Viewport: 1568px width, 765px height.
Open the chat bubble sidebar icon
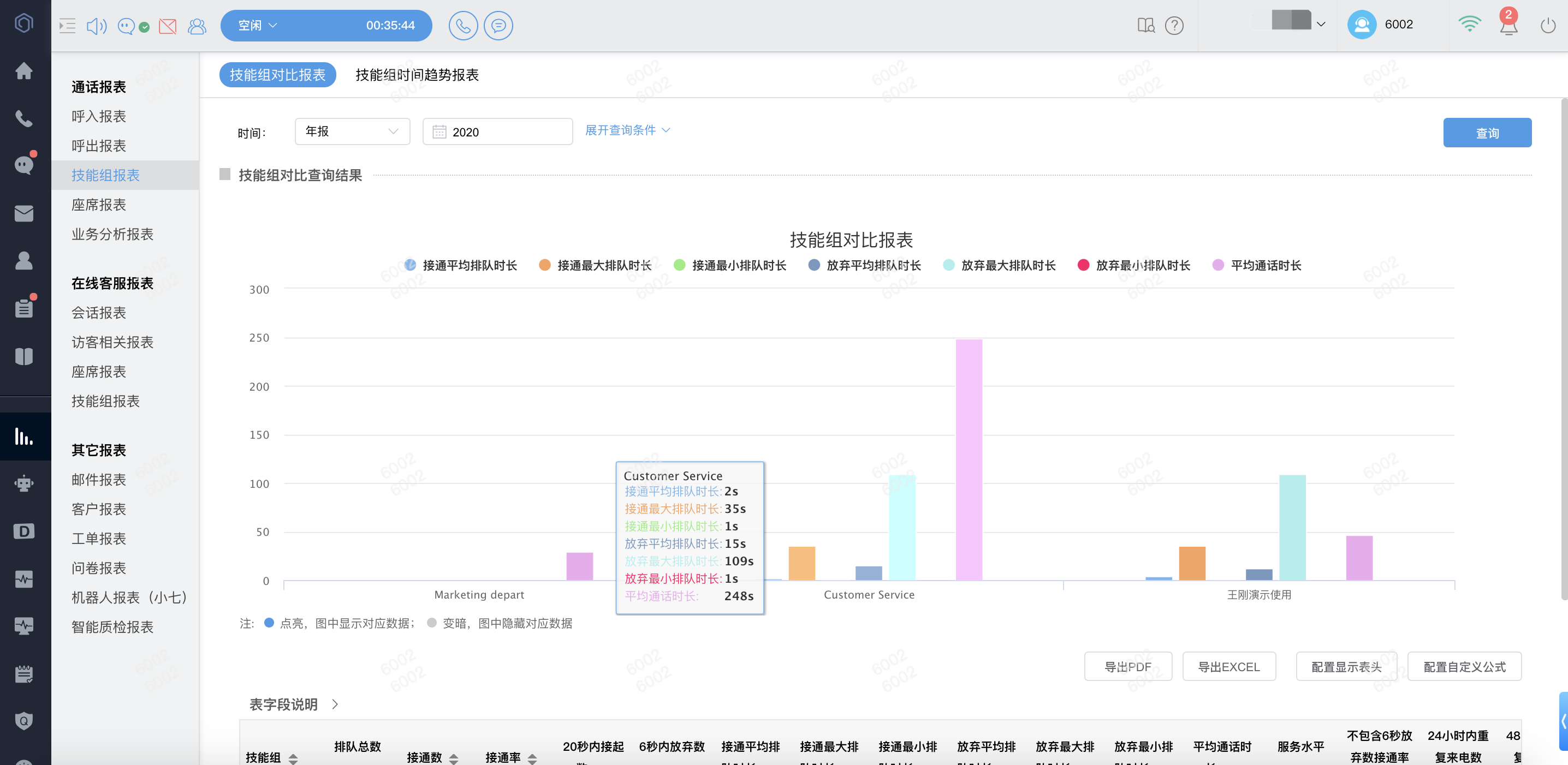pos(23,165)
